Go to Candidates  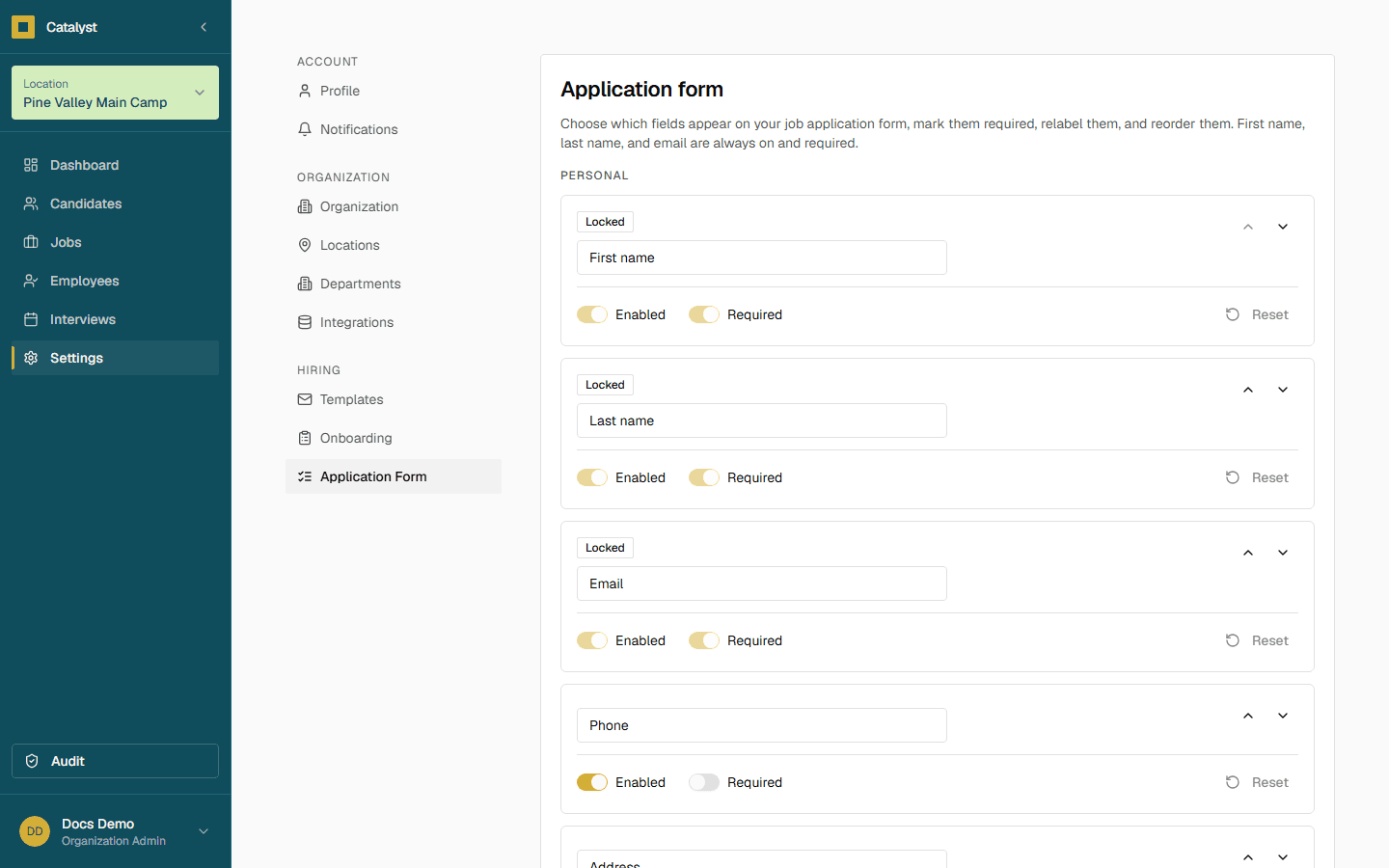[x=115, y=203]
